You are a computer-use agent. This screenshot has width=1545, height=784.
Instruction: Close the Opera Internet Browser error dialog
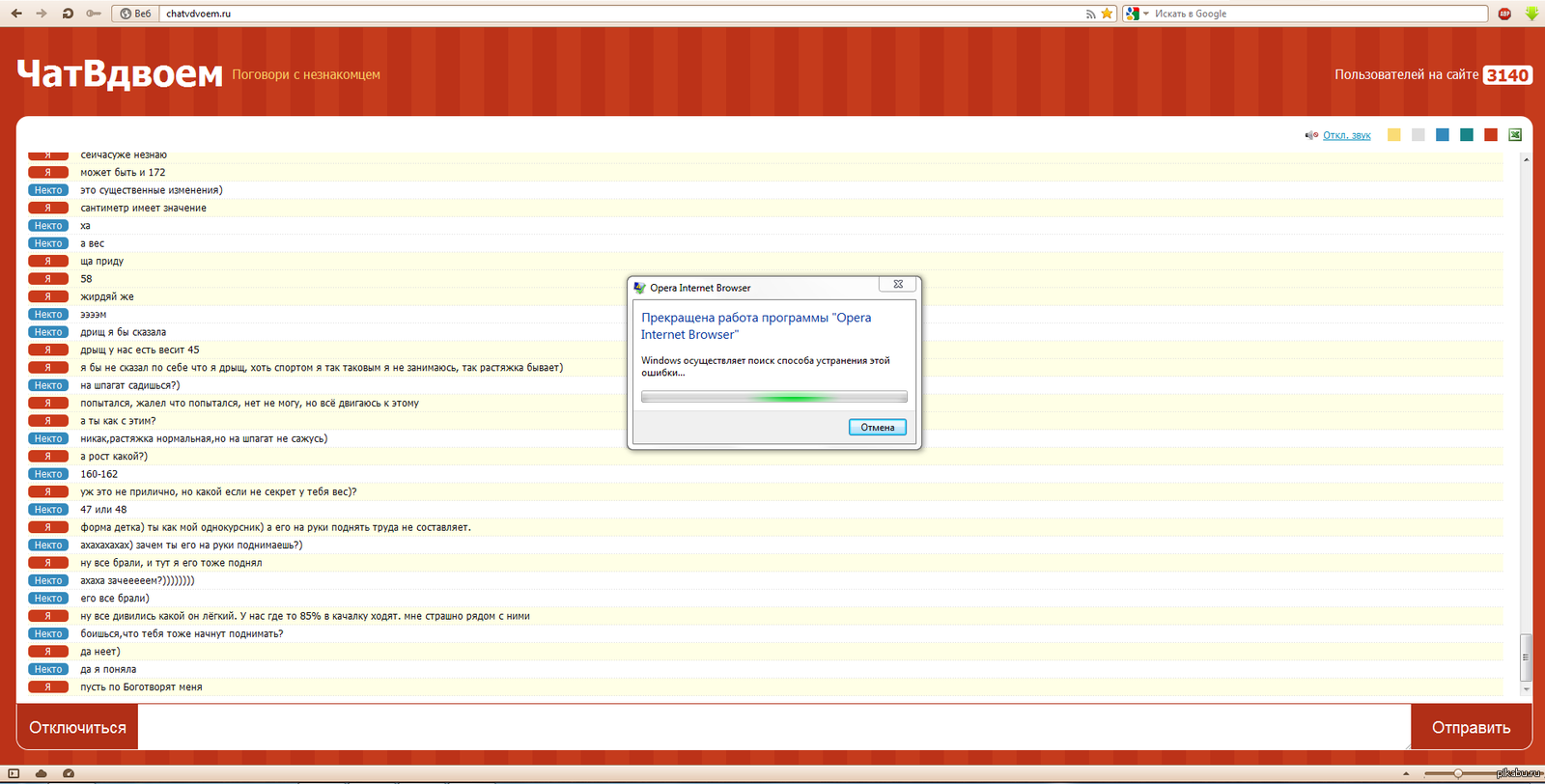click(x=898, y=284)
